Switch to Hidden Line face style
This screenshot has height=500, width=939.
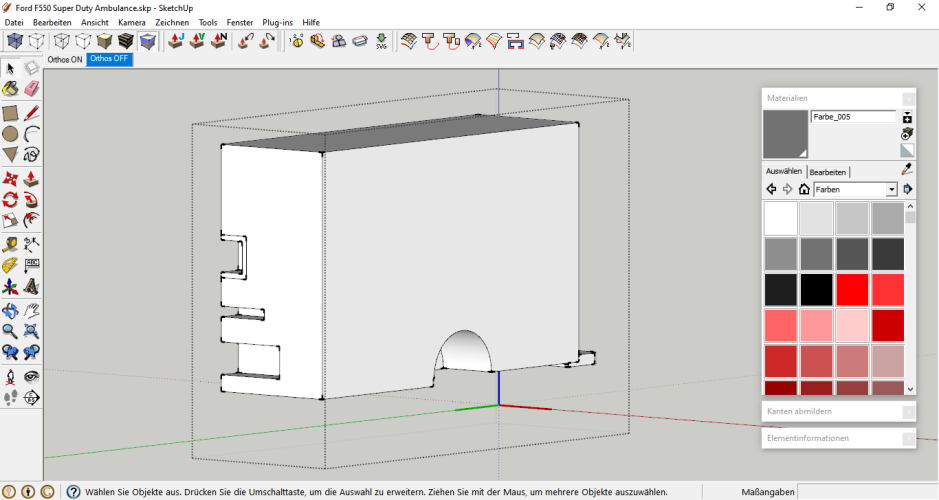point(83,41)
